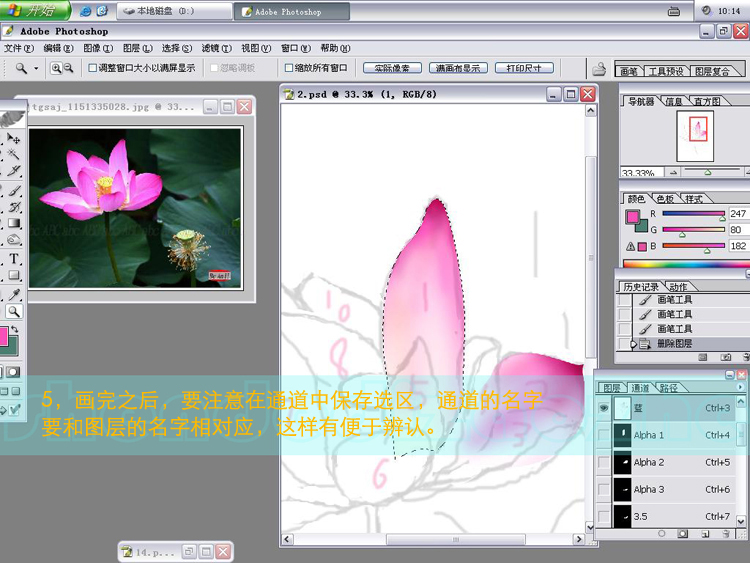Enable 缩放所有窗口 checkbox
The width and height of the screenshot is (750, 563).
point(288,68)
